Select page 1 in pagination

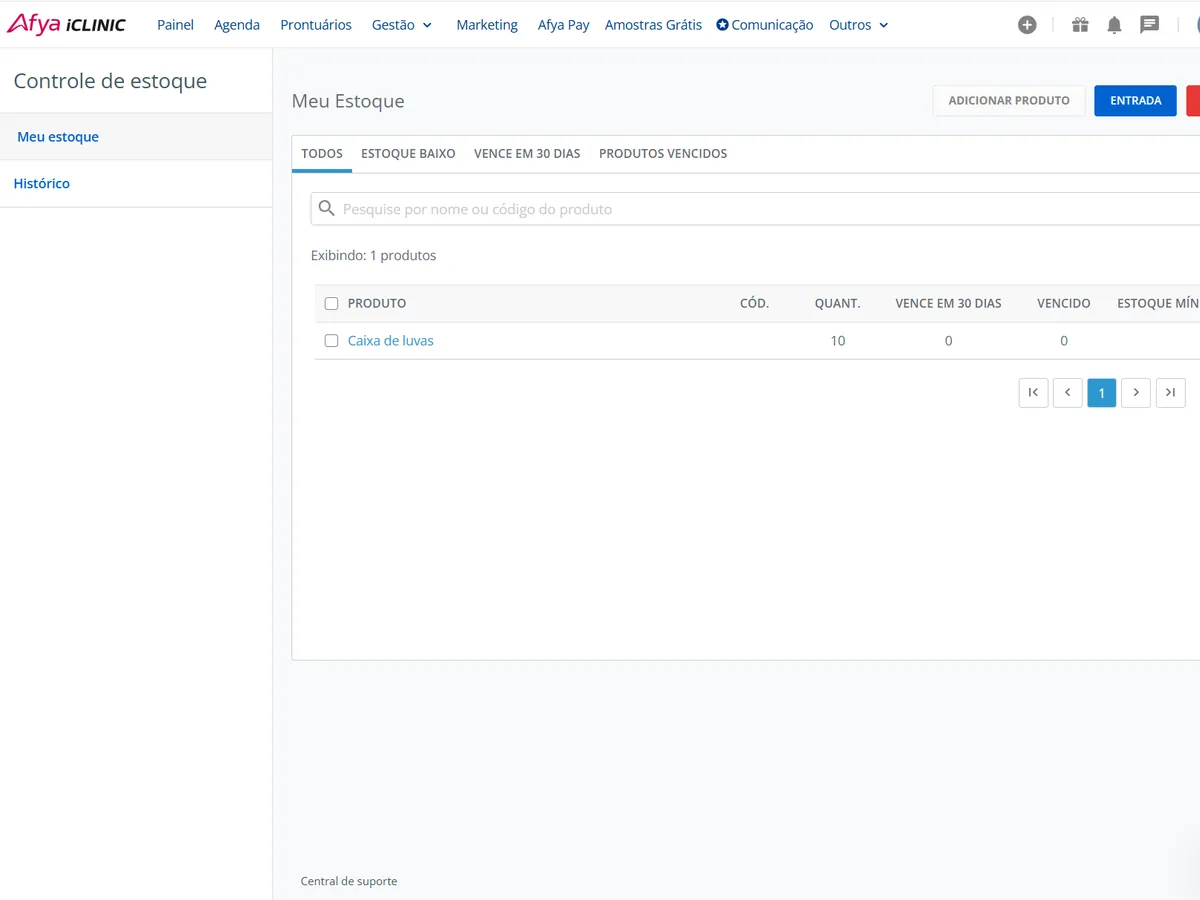click(x=1102, y=393)
